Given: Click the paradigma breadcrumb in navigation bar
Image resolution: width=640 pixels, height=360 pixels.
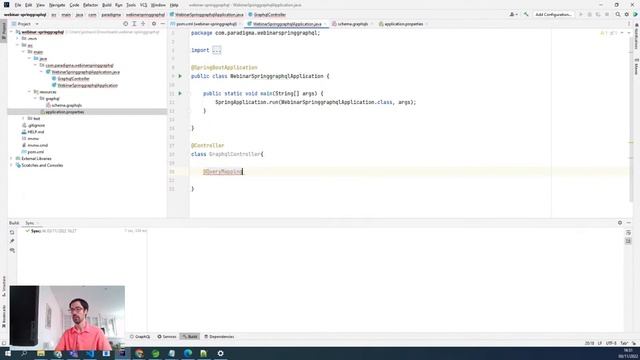Looking at the screenshot, I should (111, 14).
